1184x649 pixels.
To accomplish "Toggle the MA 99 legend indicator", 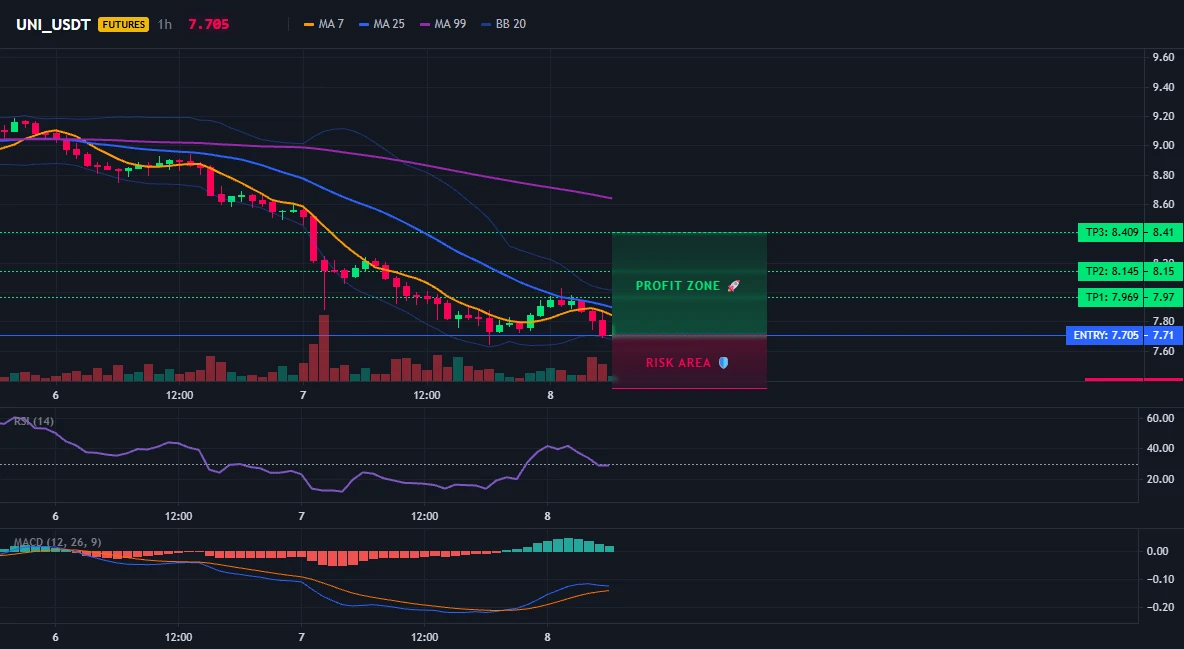I will (443, 24).
